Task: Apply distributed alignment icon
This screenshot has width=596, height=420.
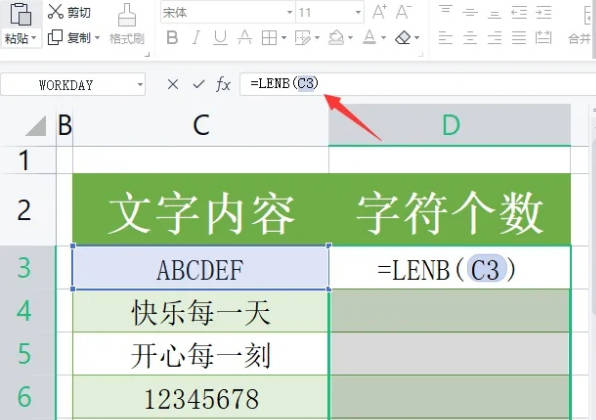Action: [544, 38]
